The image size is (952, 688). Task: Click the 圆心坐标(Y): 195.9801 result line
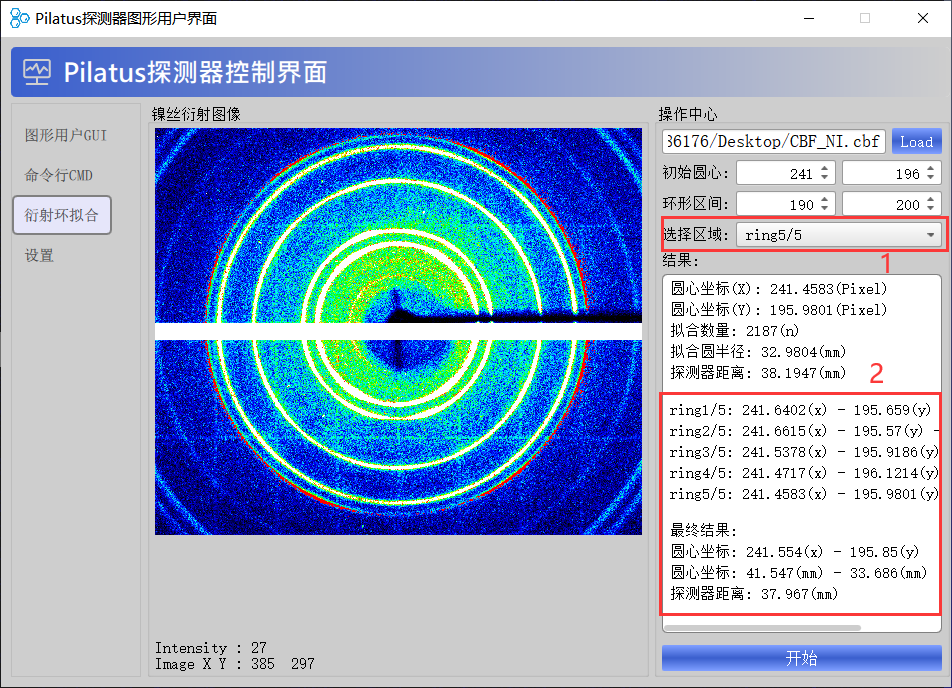click(x=778, y=310)
